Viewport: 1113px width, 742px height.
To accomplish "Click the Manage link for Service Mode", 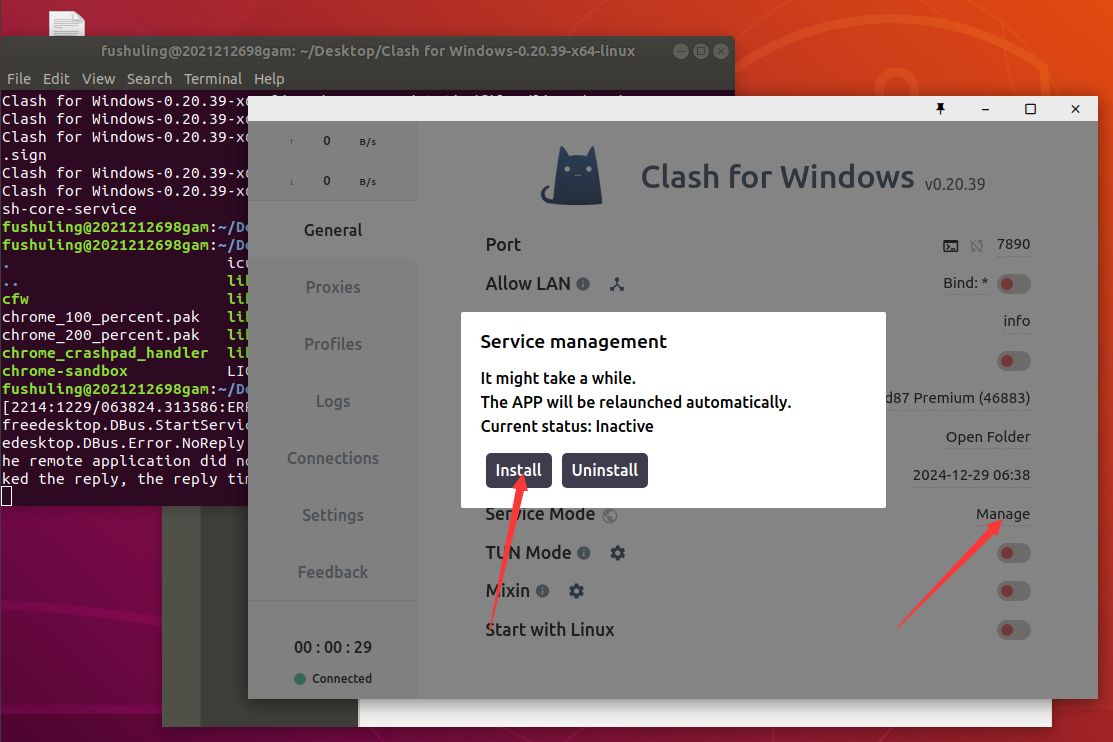I will tap(1002, 514).
